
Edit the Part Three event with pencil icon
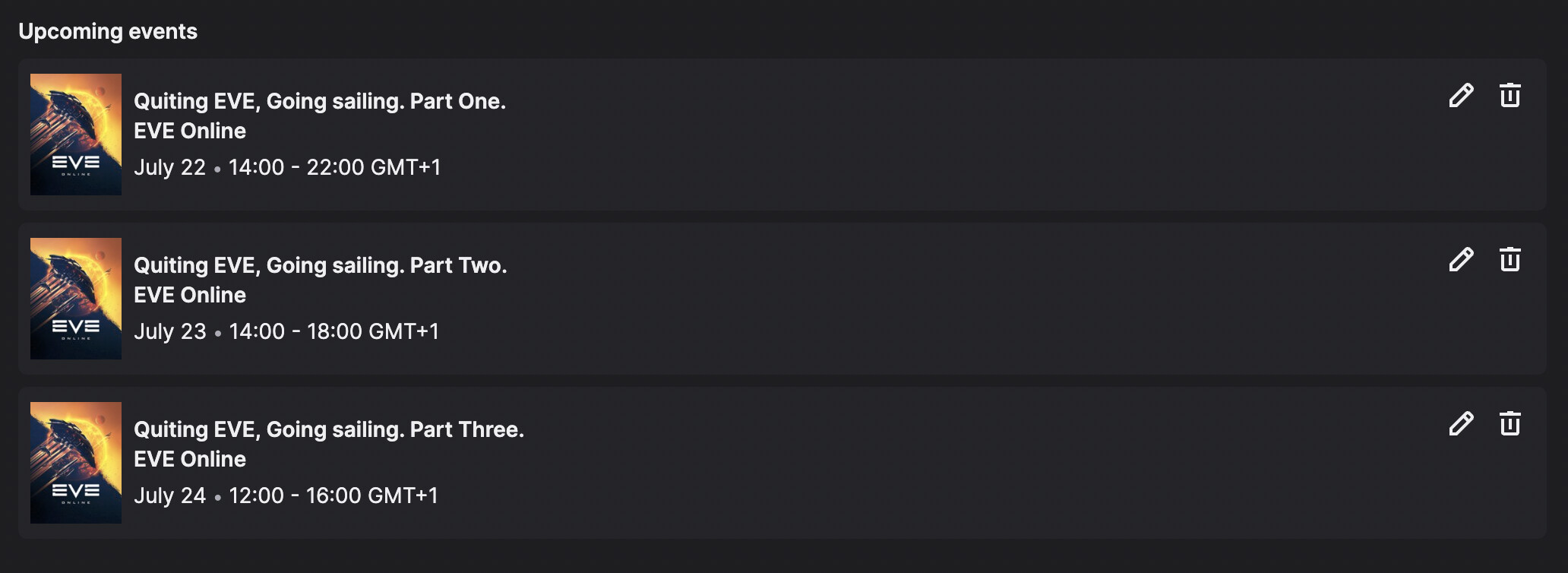click(x=1461, y=424)
